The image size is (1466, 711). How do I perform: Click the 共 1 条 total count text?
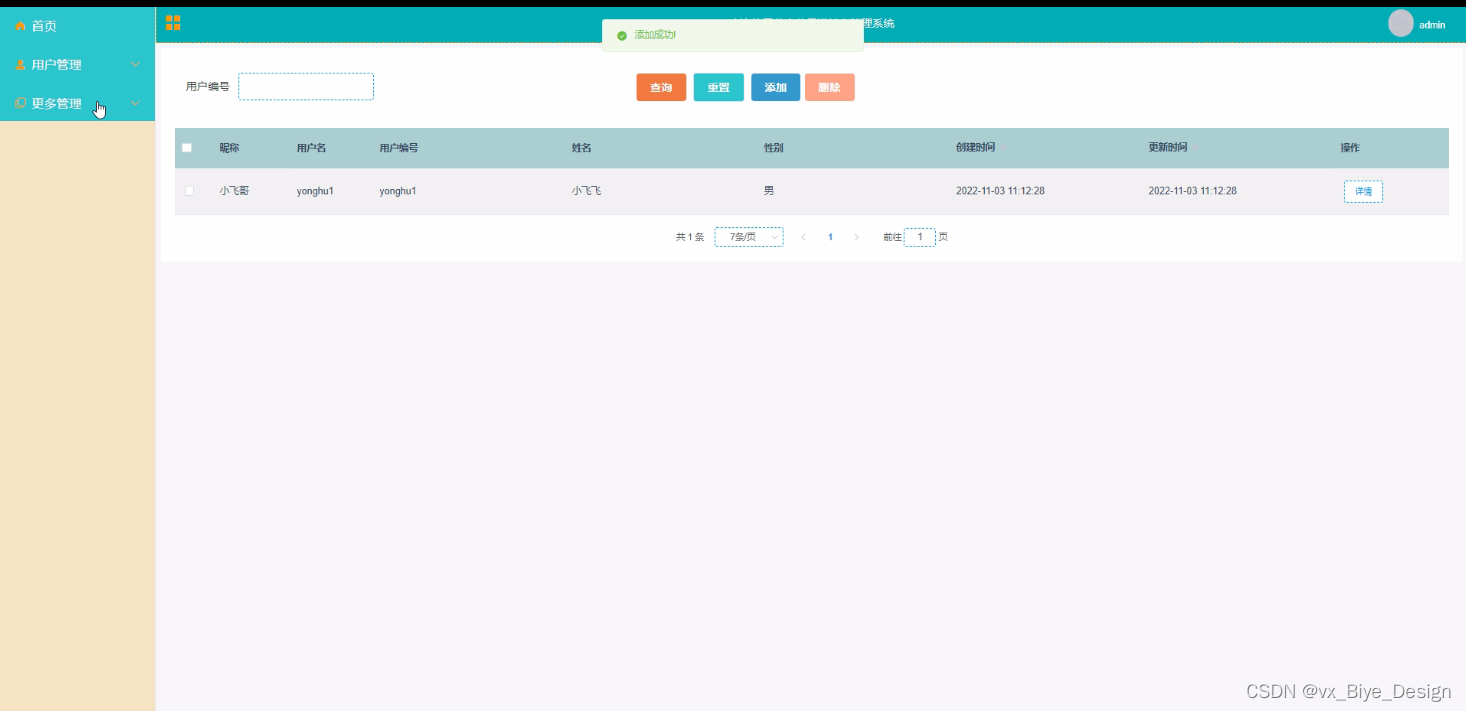pyautogui.click(x=690, y=237)
